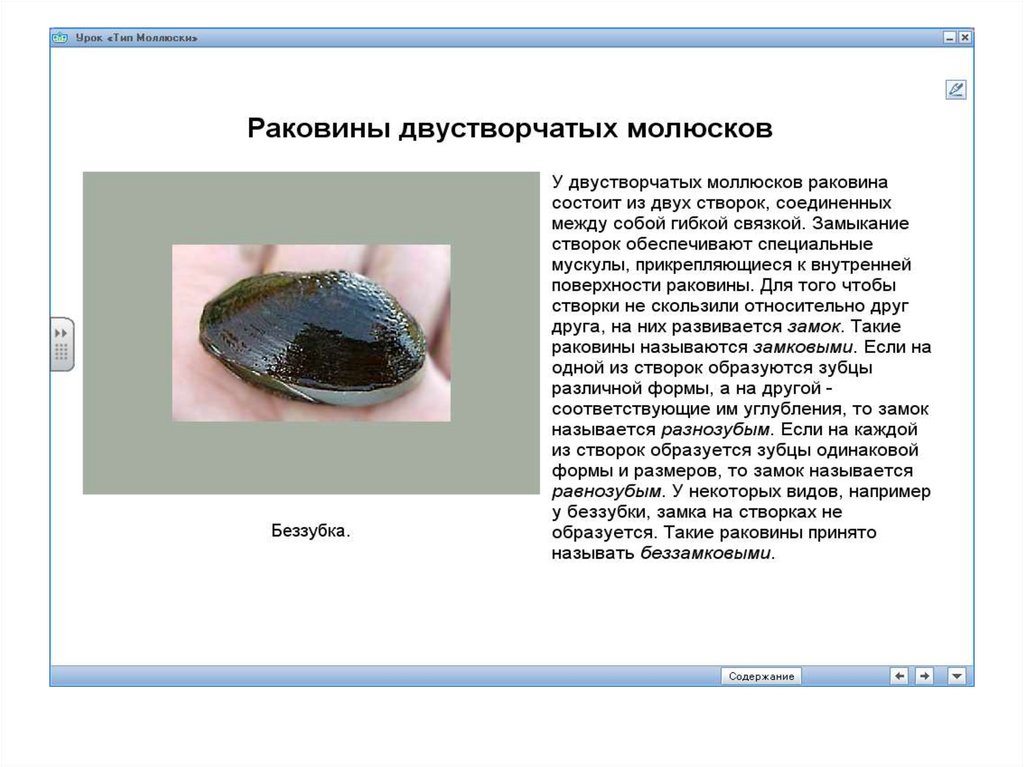Advance with the next slide arrow
The height and width of the screenshot is (767, 1024).
pos(925,676)
